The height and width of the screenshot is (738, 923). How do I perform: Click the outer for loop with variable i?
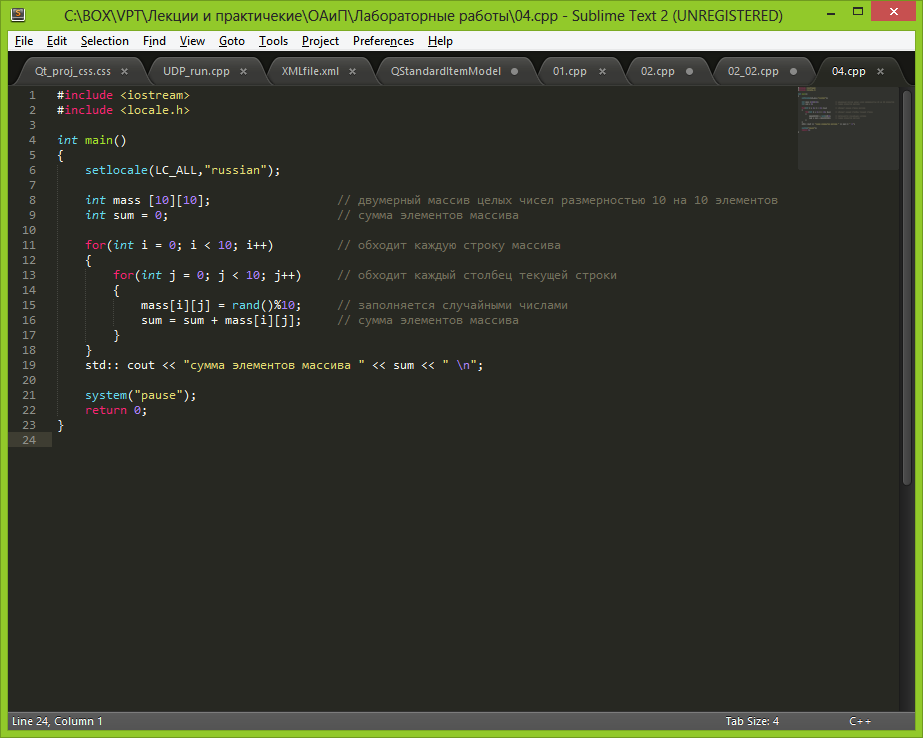[x=179, y=245]
